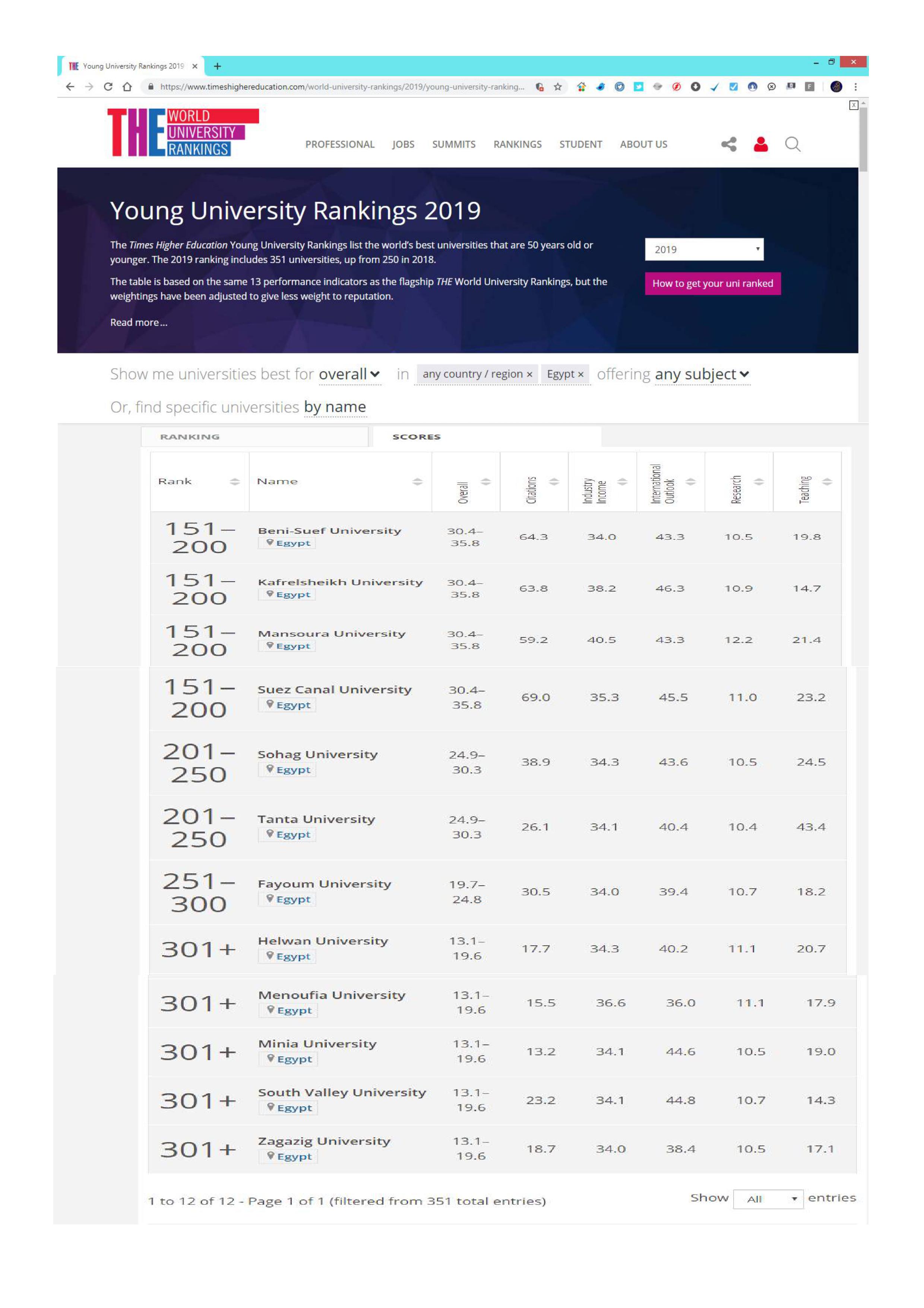Click the browser address bar URL

pos(342,86)
